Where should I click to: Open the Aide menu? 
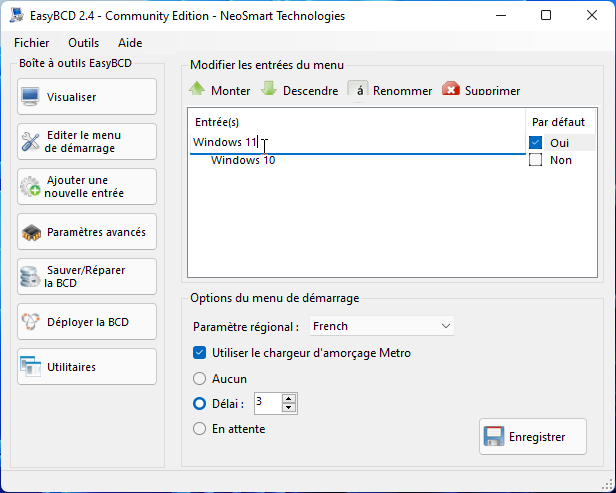[130, 42]
